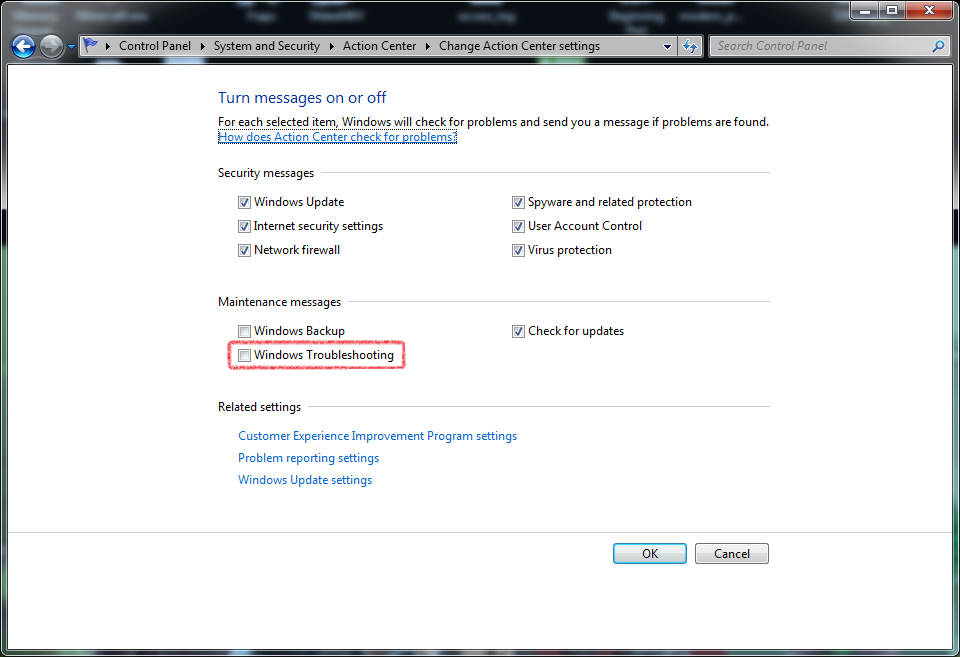Check the Windows Troubleshooting box
960x657 pixels.
click(244, 355)
